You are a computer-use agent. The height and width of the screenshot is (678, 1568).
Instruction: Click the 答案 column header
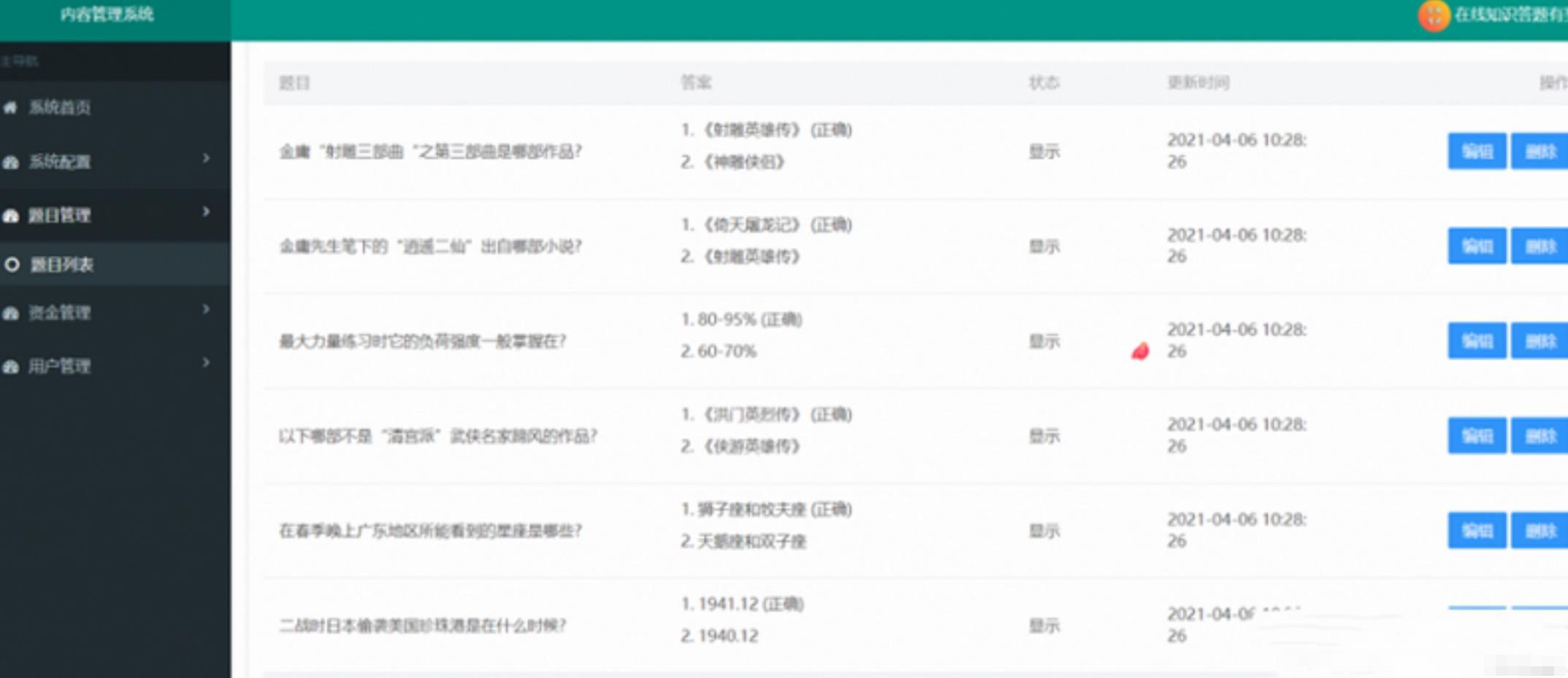click(x=695, y=83)
